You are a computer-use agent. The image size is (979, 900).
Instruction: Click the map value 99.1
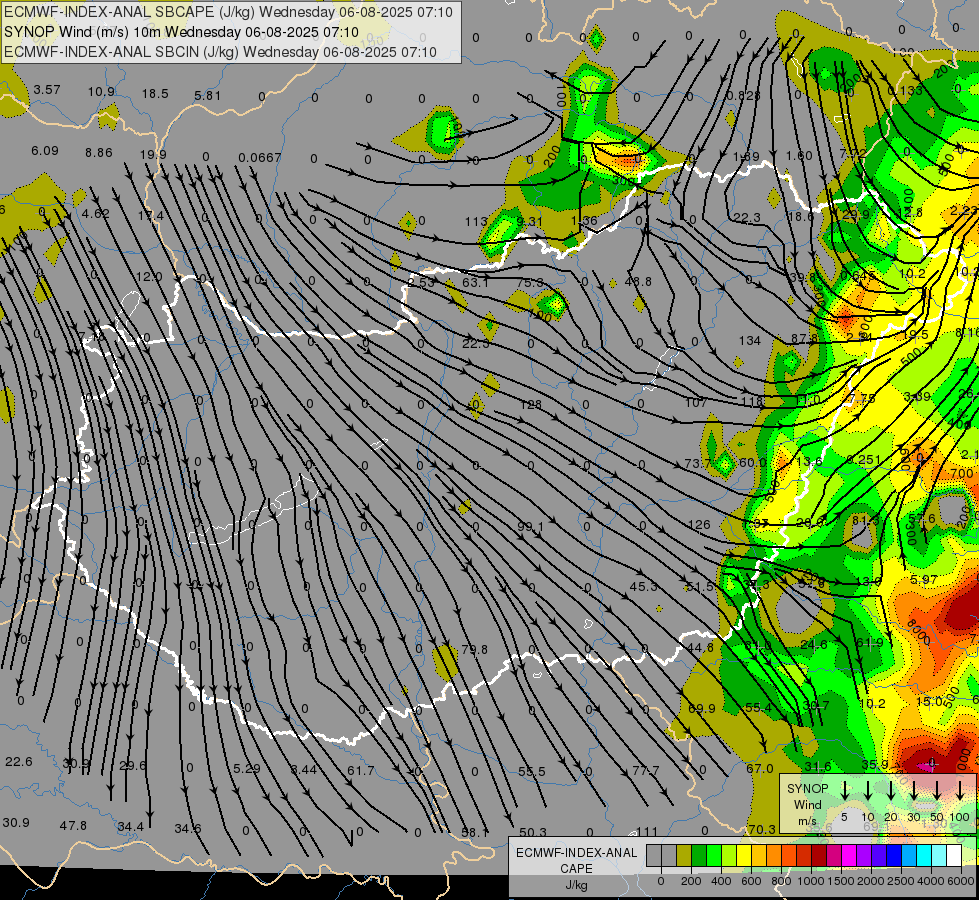(x=530, y=527)
